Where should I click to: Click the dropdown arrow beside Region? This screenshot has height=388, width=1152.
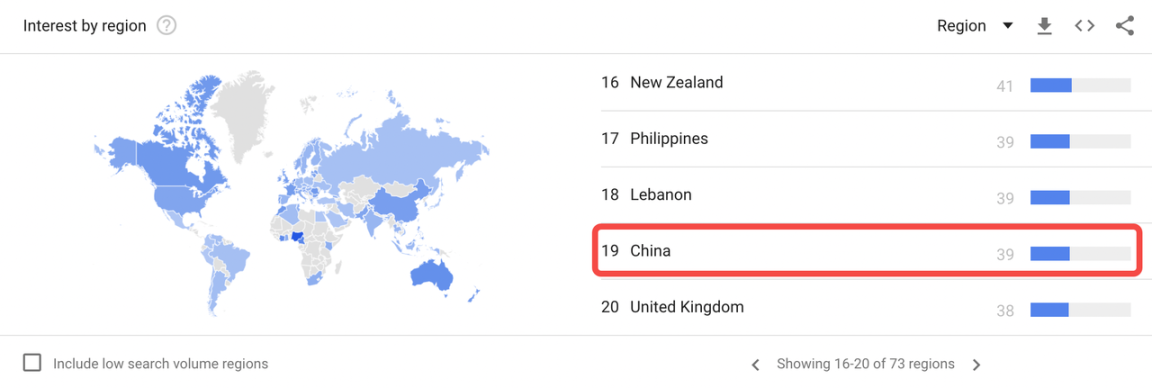pyautogui.click(x=1008, y=26)
